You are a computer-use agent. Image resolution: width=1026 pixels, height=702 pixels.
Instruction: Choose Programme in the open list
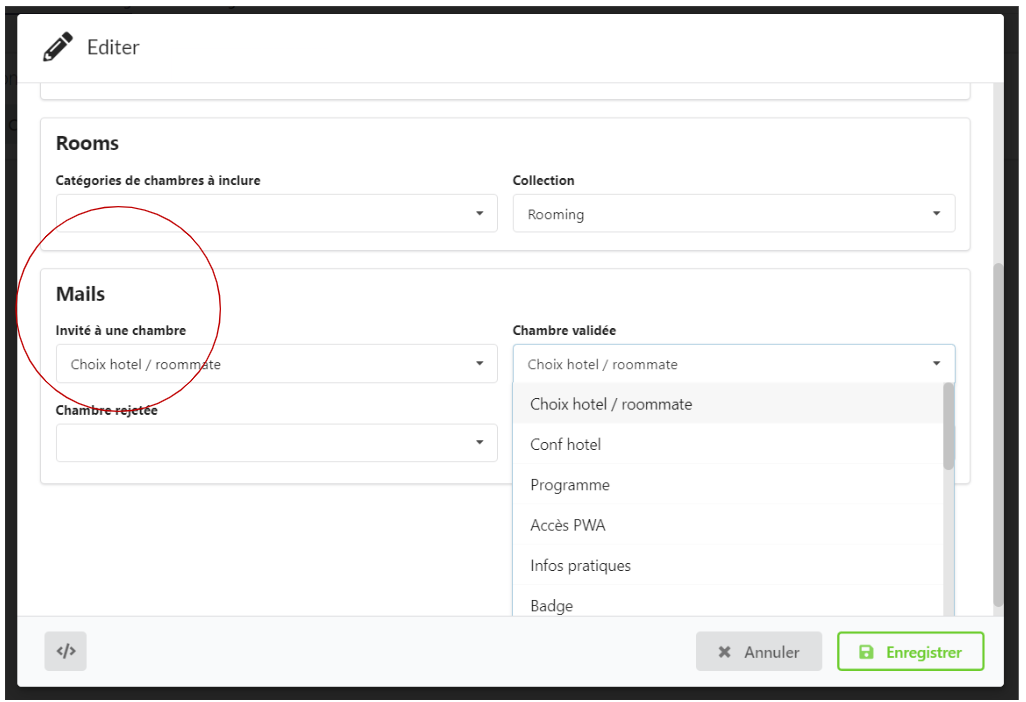click(x=570, y=485)
